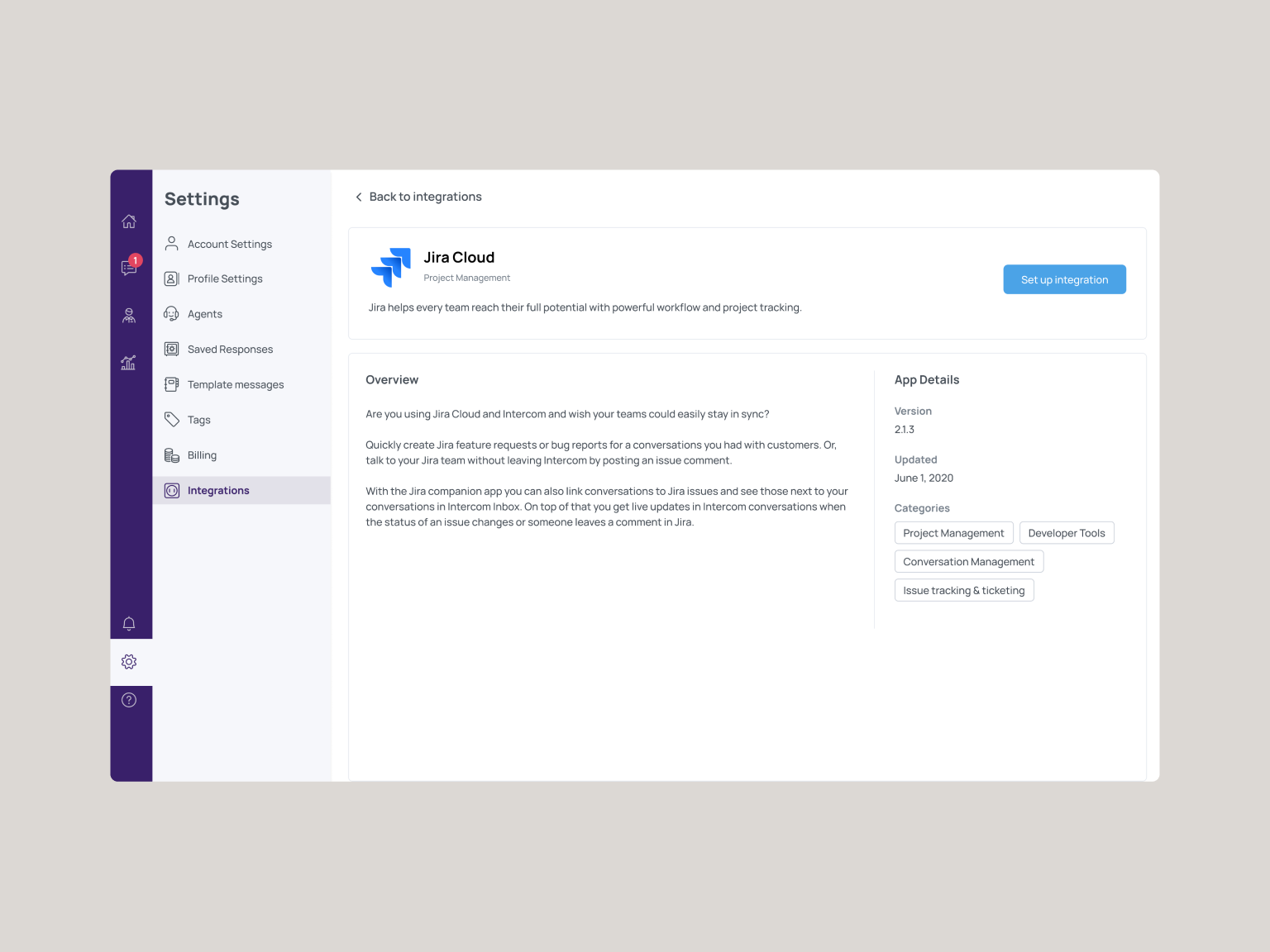Open the help question mark icon
Screen dimensions: 1270x952
tap(129, 700)
